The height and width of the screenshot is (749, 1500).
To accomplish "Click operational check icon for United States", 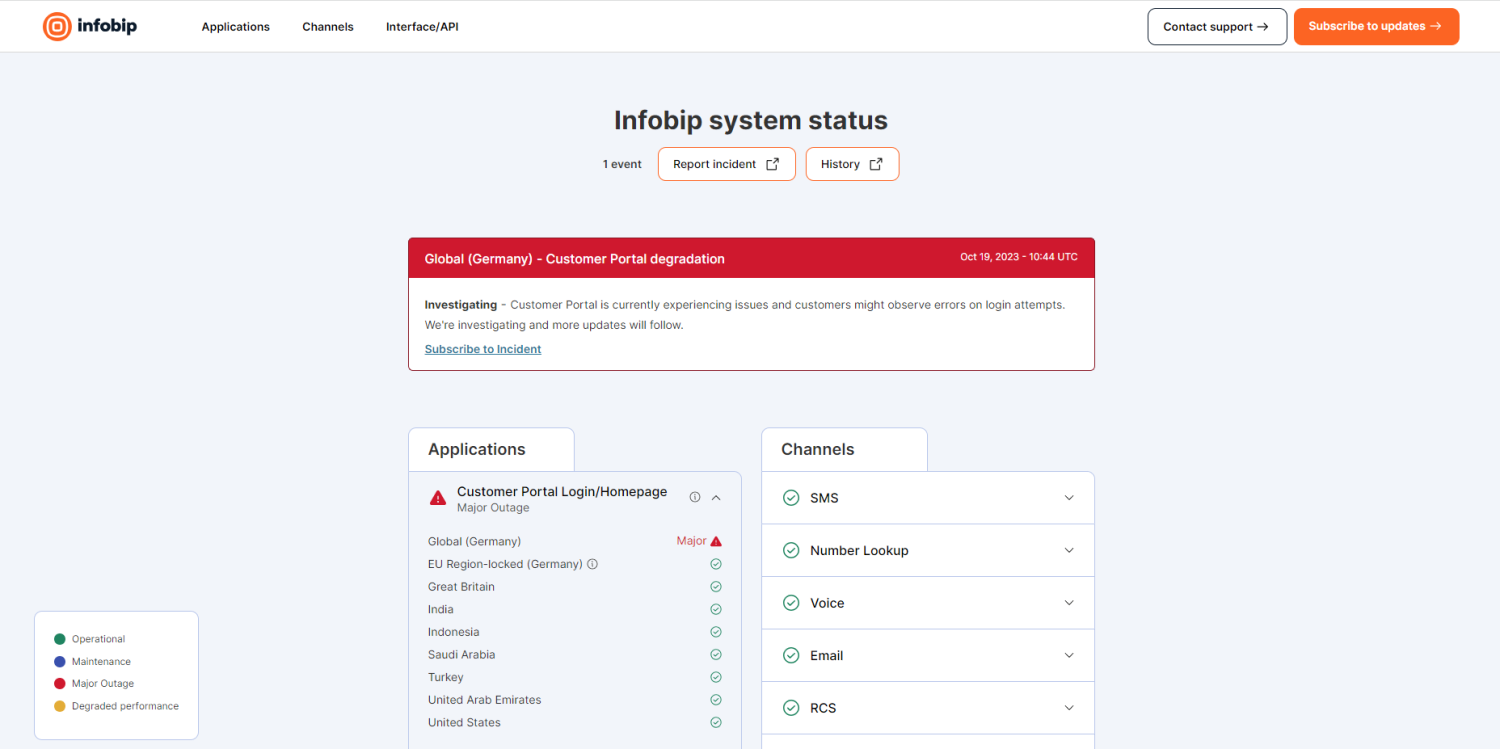I will [716, 722].
